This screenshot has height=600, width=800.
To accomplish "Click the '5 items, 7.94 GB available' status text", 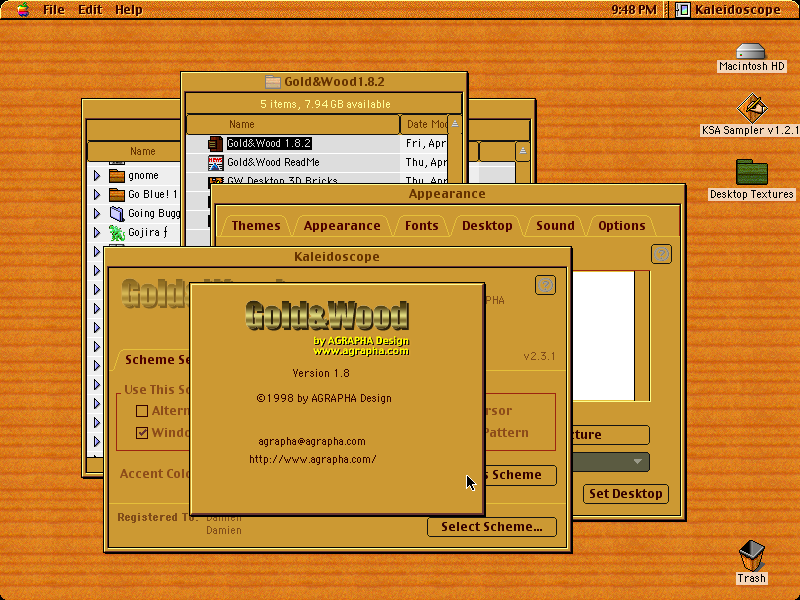I will click(325, 104).
